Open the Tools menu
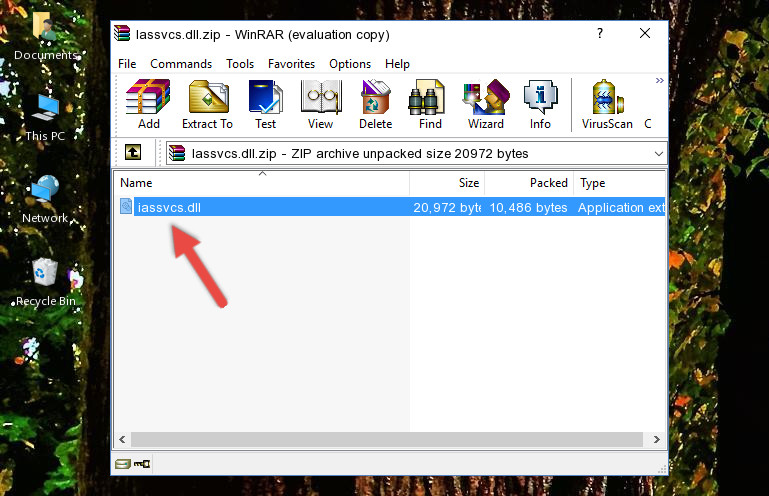 tap(240, 64)
